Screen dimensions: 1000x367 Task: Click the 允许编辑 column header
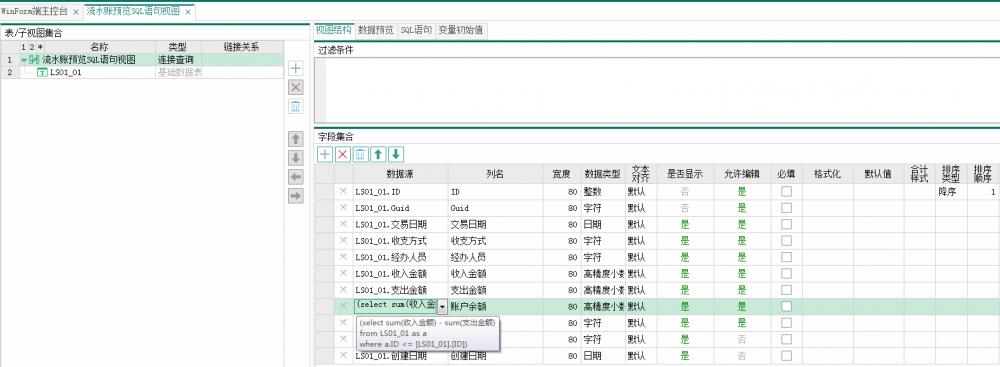click(x=742, y=174)
